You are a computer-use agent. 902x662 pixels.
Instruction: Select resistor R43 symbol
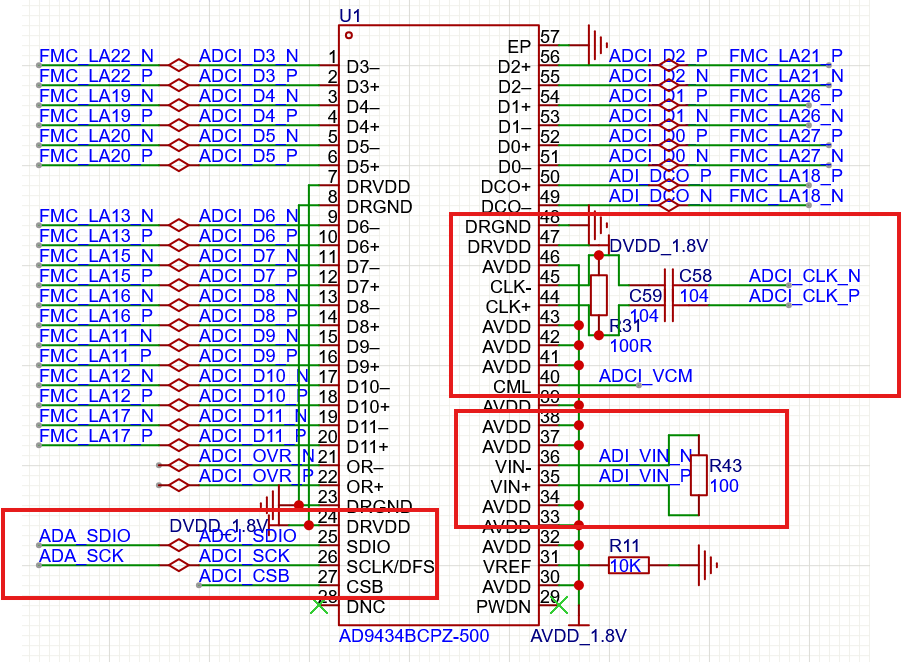698,475
